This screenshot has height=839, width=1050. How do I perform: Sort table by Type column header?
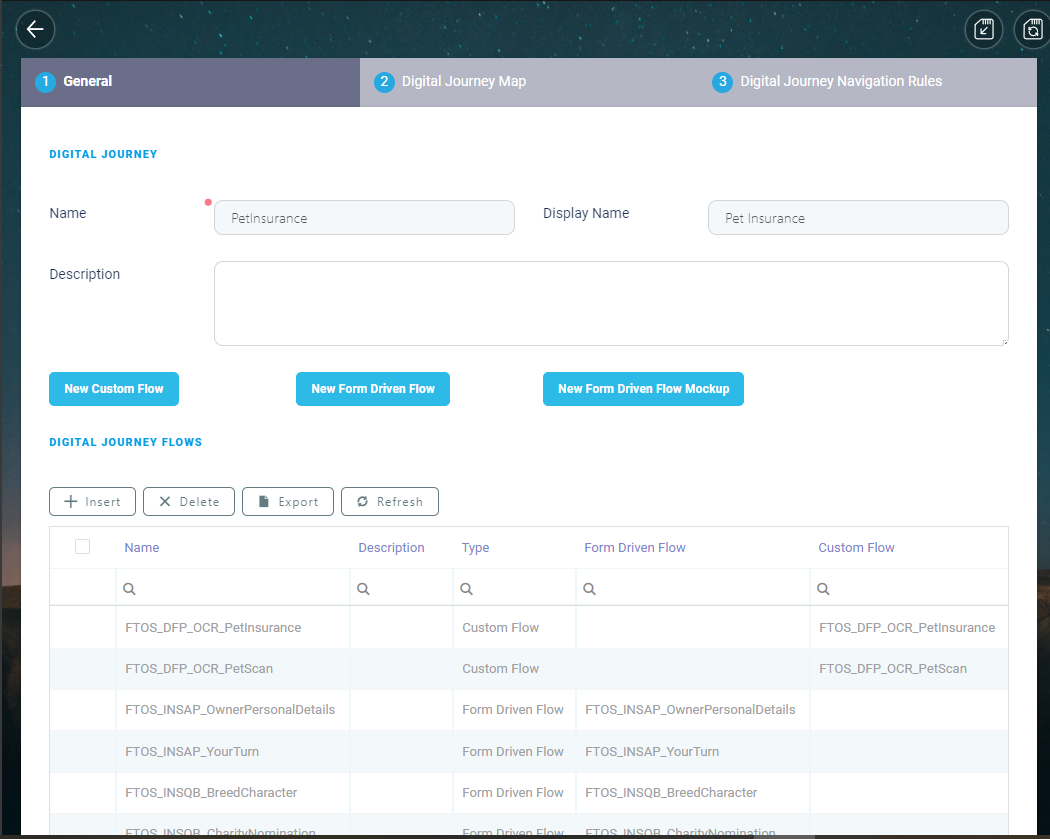coord(475,548)
